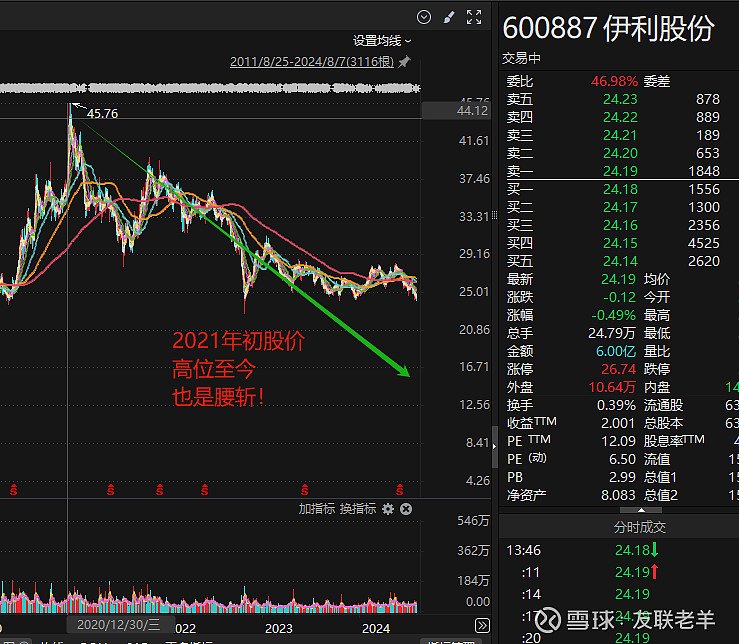Viewport: 739px width, 644px height.
Task: Click 委比 value 46.98%
Action: click(614, 81)
